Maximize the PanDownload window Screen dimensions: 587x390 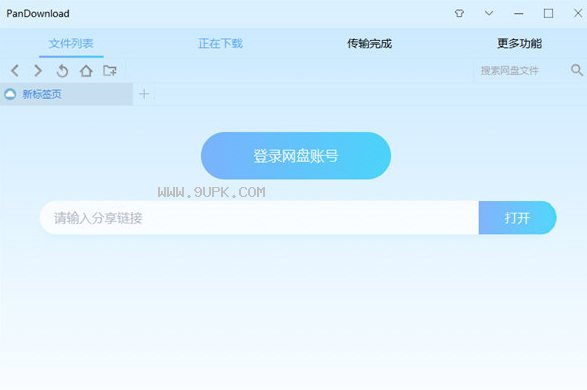click(548, 13)
